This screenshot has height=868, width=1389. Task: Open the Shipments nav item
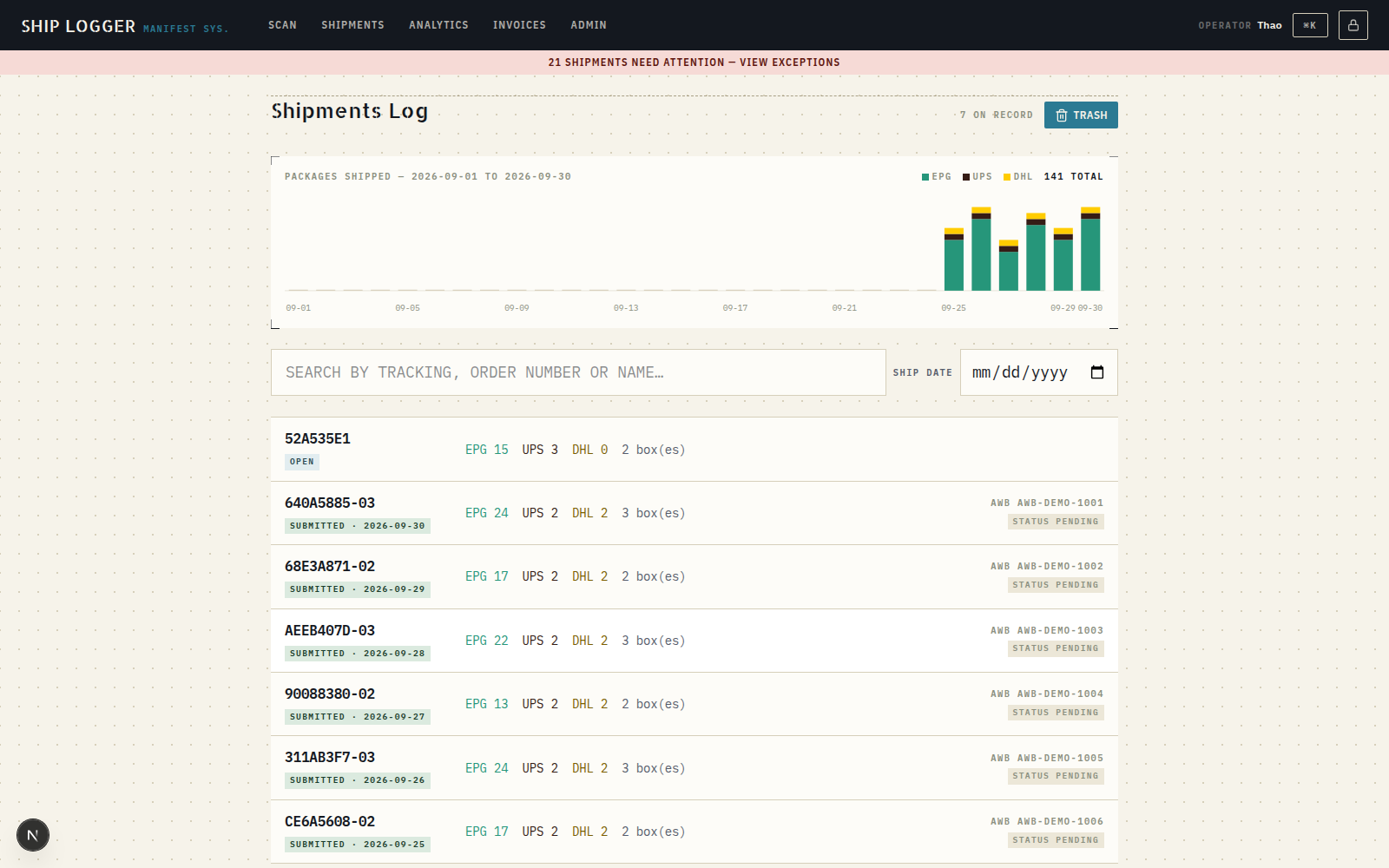tap(352, 25)
